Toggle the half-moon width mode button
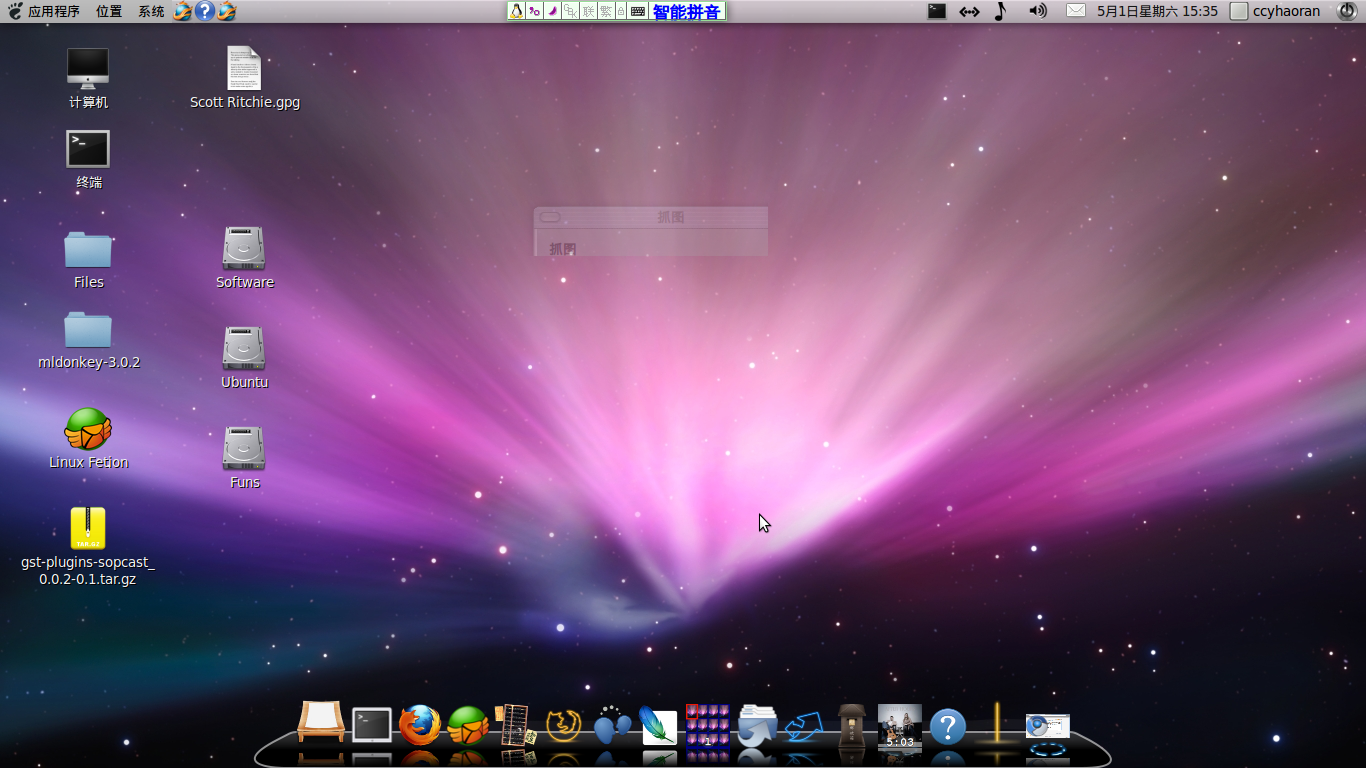Screen dimensions: 1366x768 552,11
